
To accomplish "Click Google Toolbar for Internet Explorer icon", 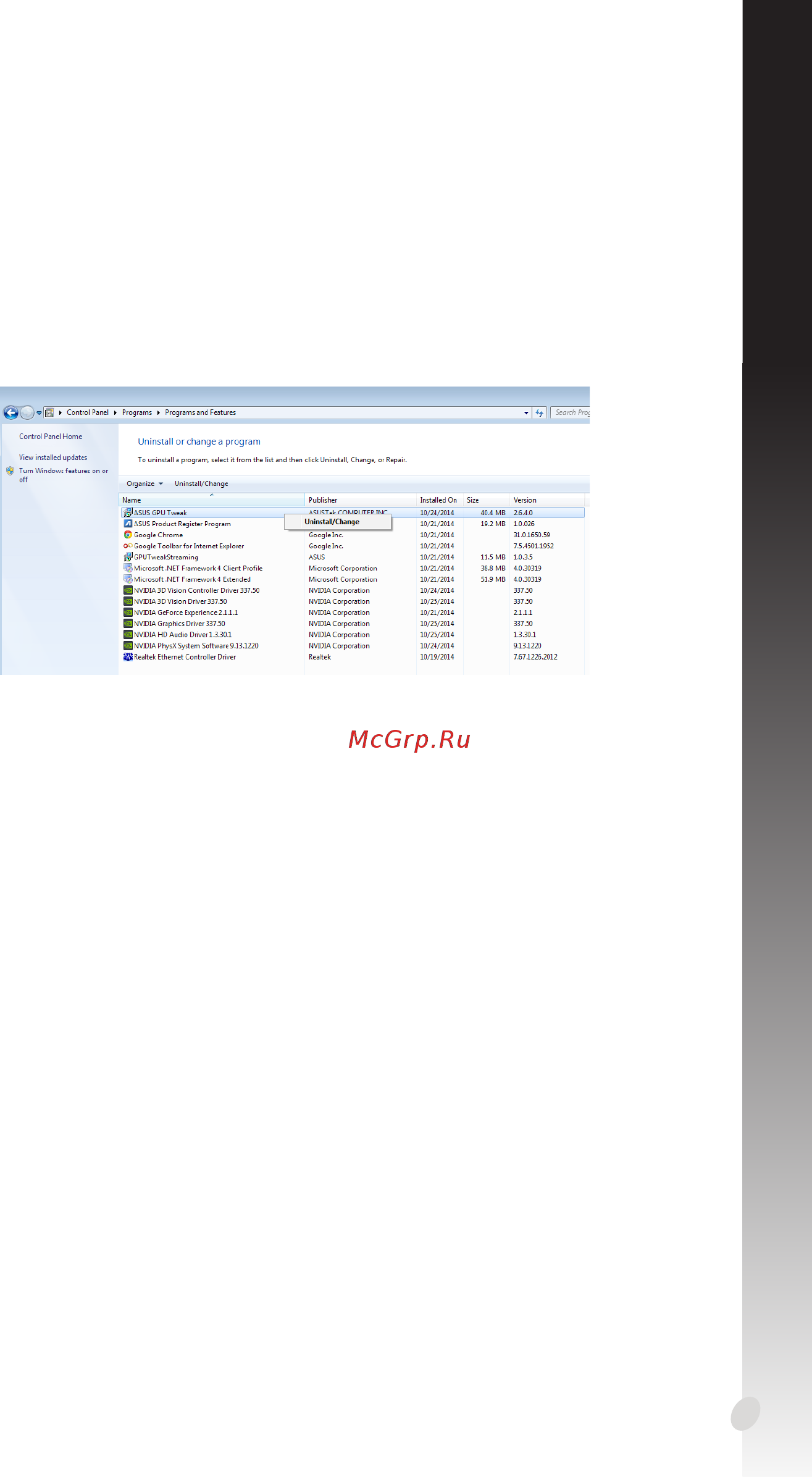I will [x=128, y=546].
